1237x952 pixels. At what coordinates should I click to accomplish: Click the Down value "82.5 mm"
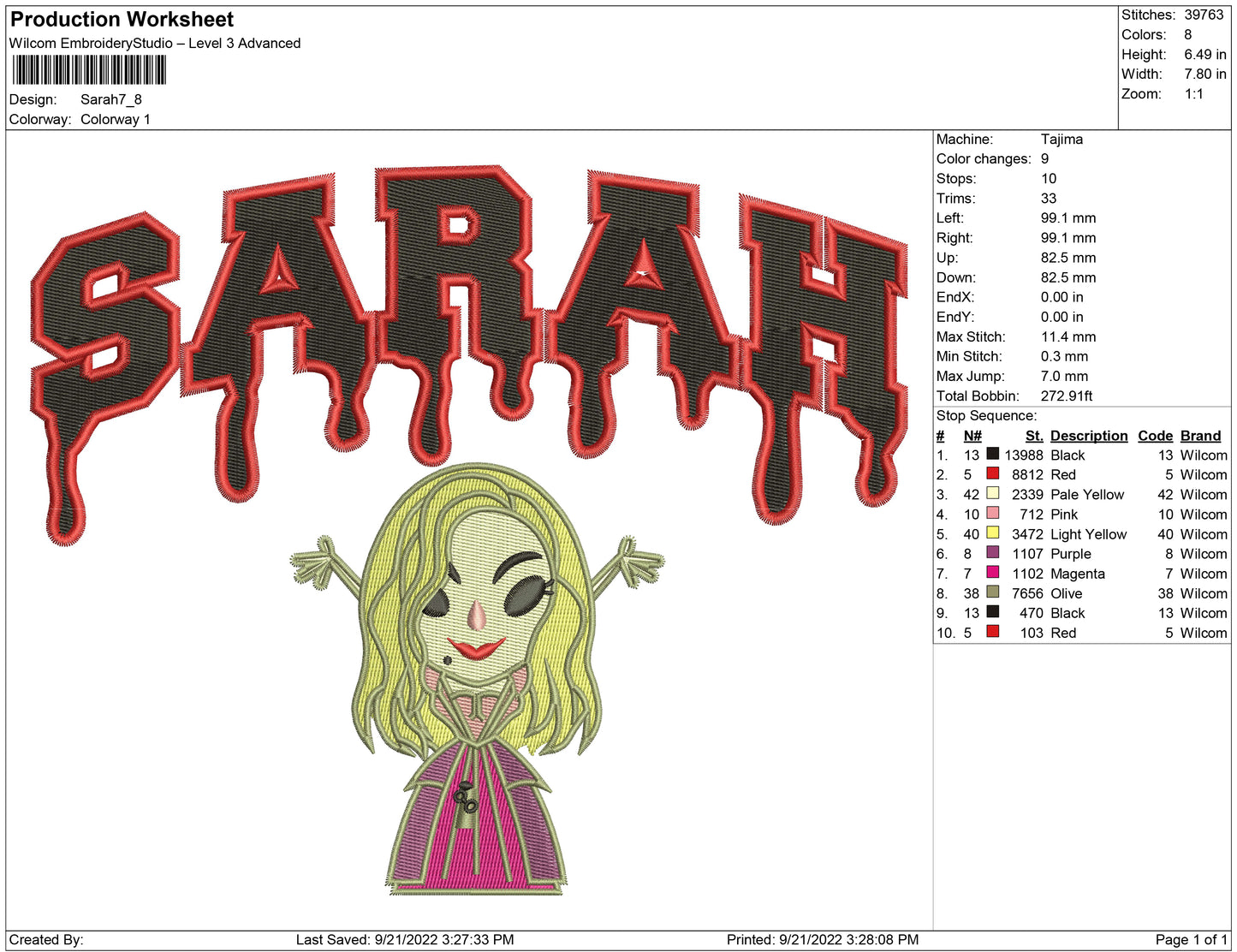click(x=1068, y=277)
